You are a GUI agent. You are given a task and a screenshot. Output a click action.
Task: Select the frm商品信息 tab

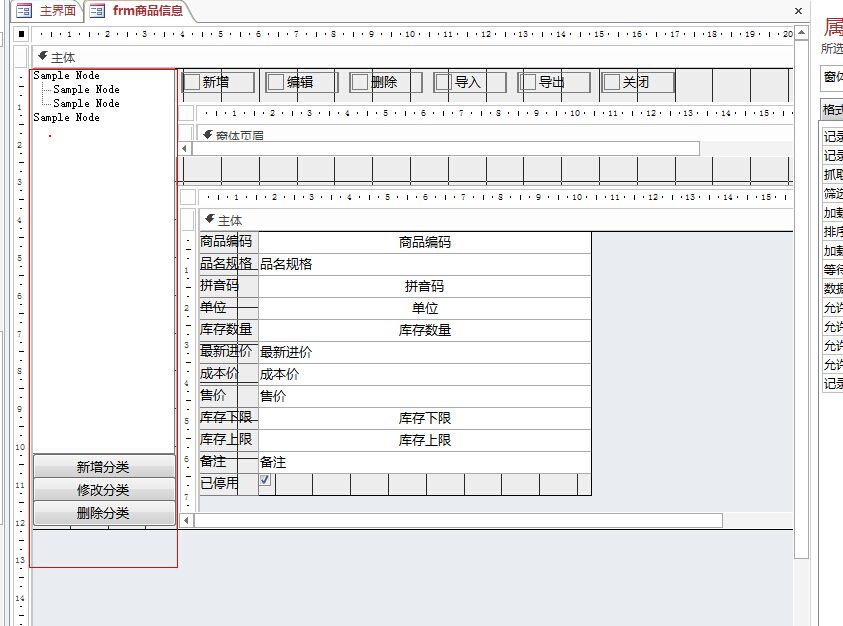(x=146, y=11)
